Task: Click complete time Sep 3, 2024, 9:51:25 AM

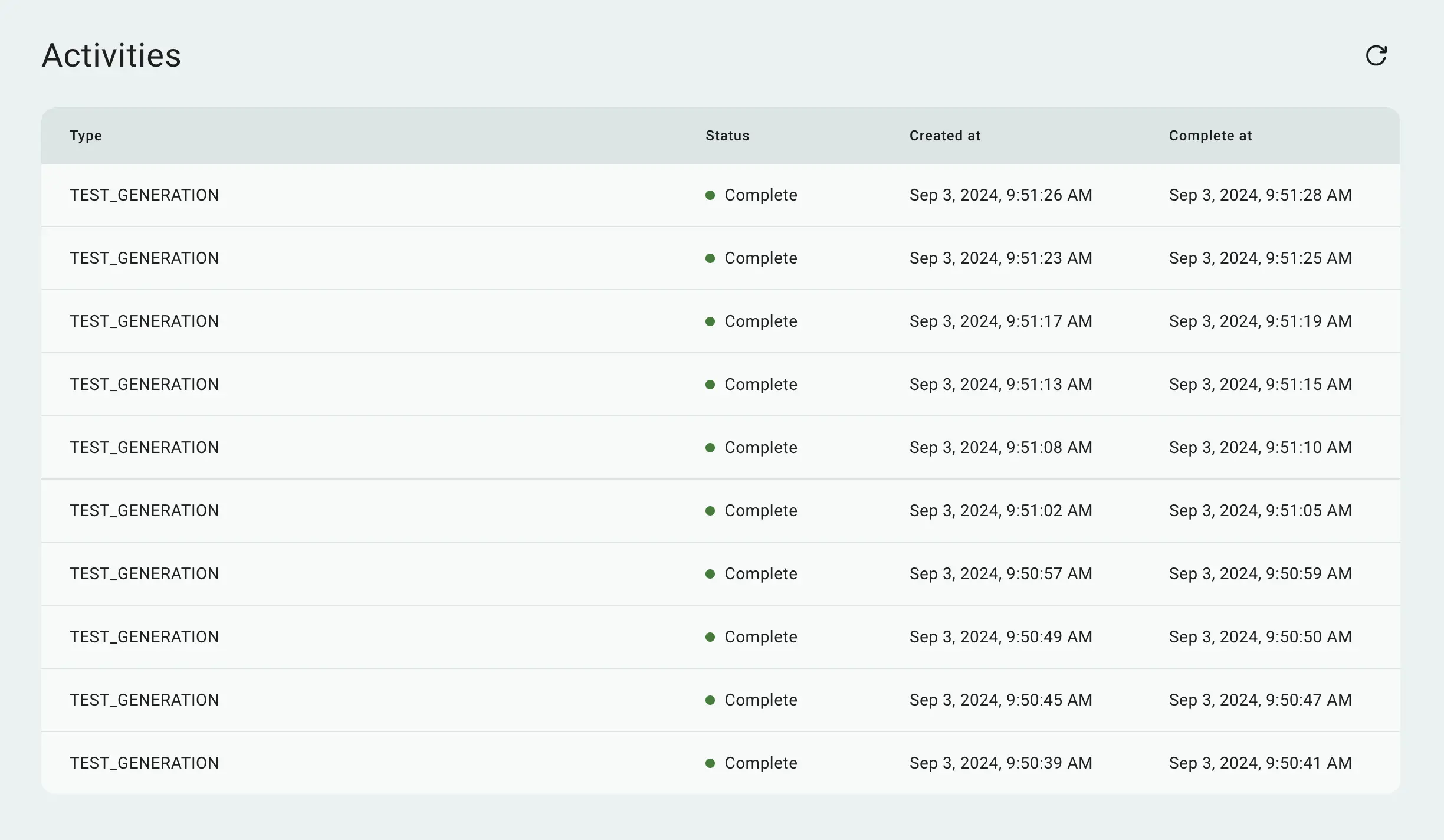Action: tap(1261, 258)
